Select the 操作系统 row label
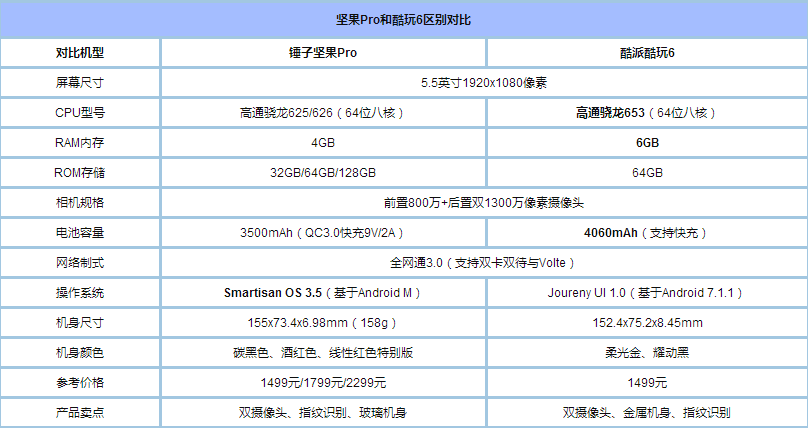808x428 pixels. (x=80, y=293)
